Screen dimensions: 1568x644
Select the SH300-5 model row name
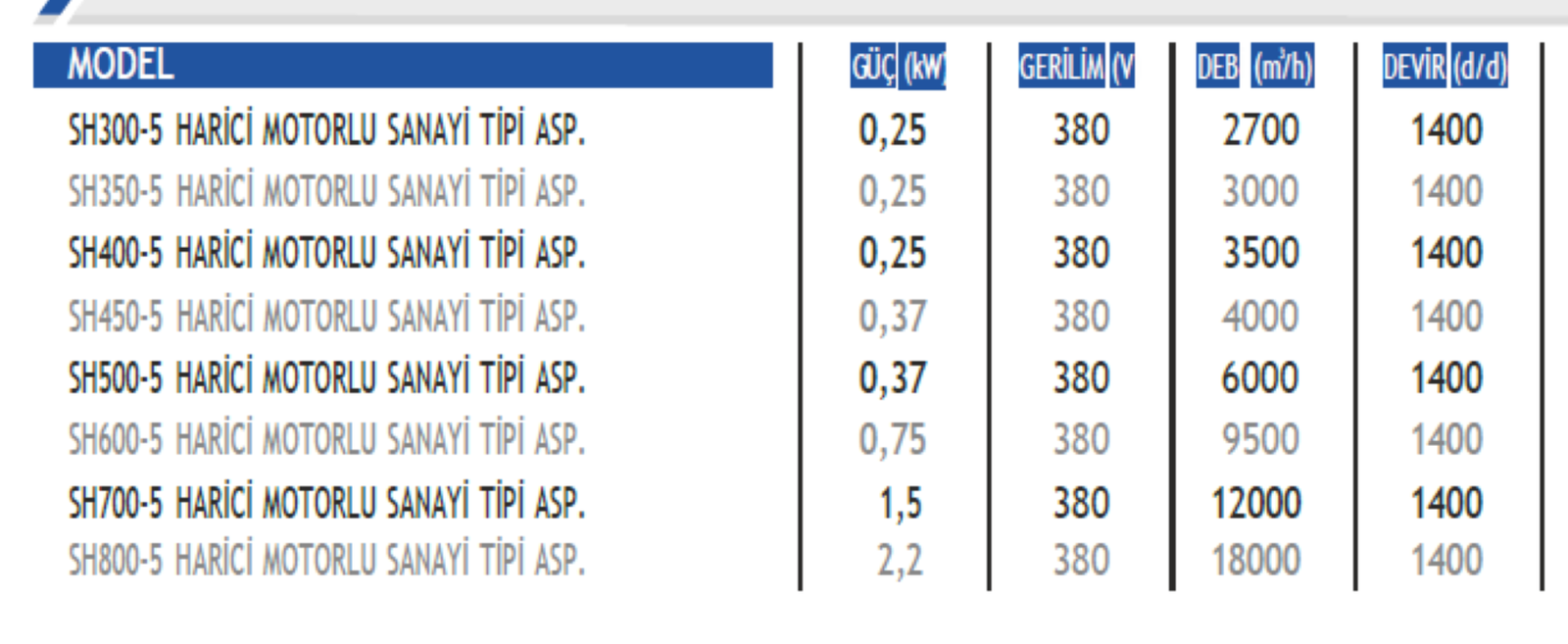coord(326,130)
